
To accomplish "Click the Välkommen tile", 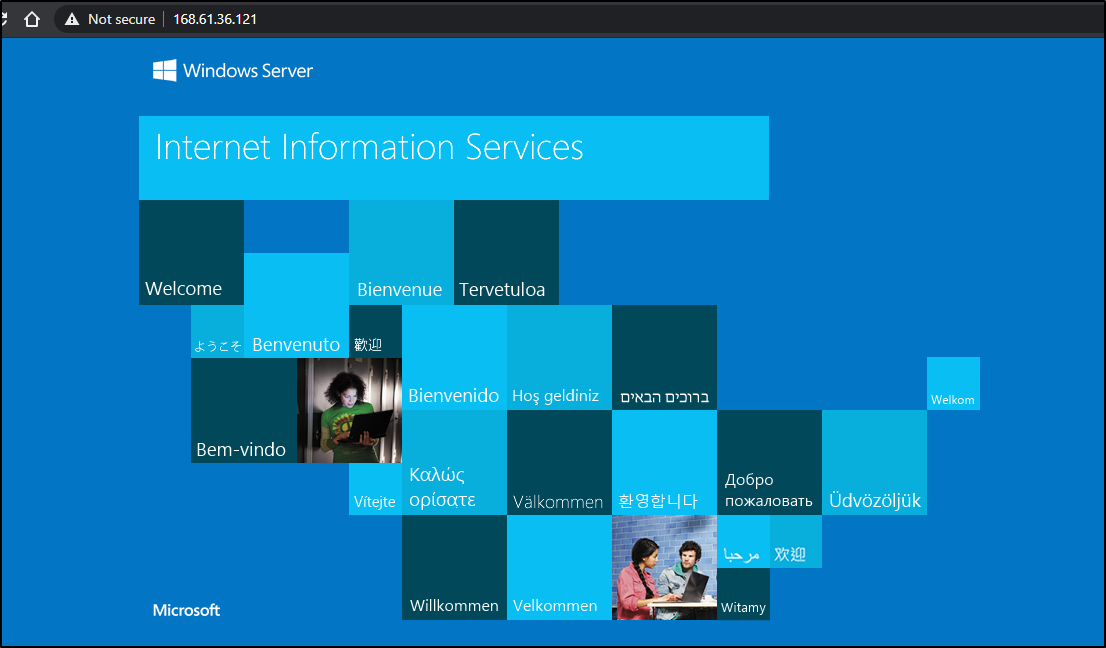I will [559, 463].
